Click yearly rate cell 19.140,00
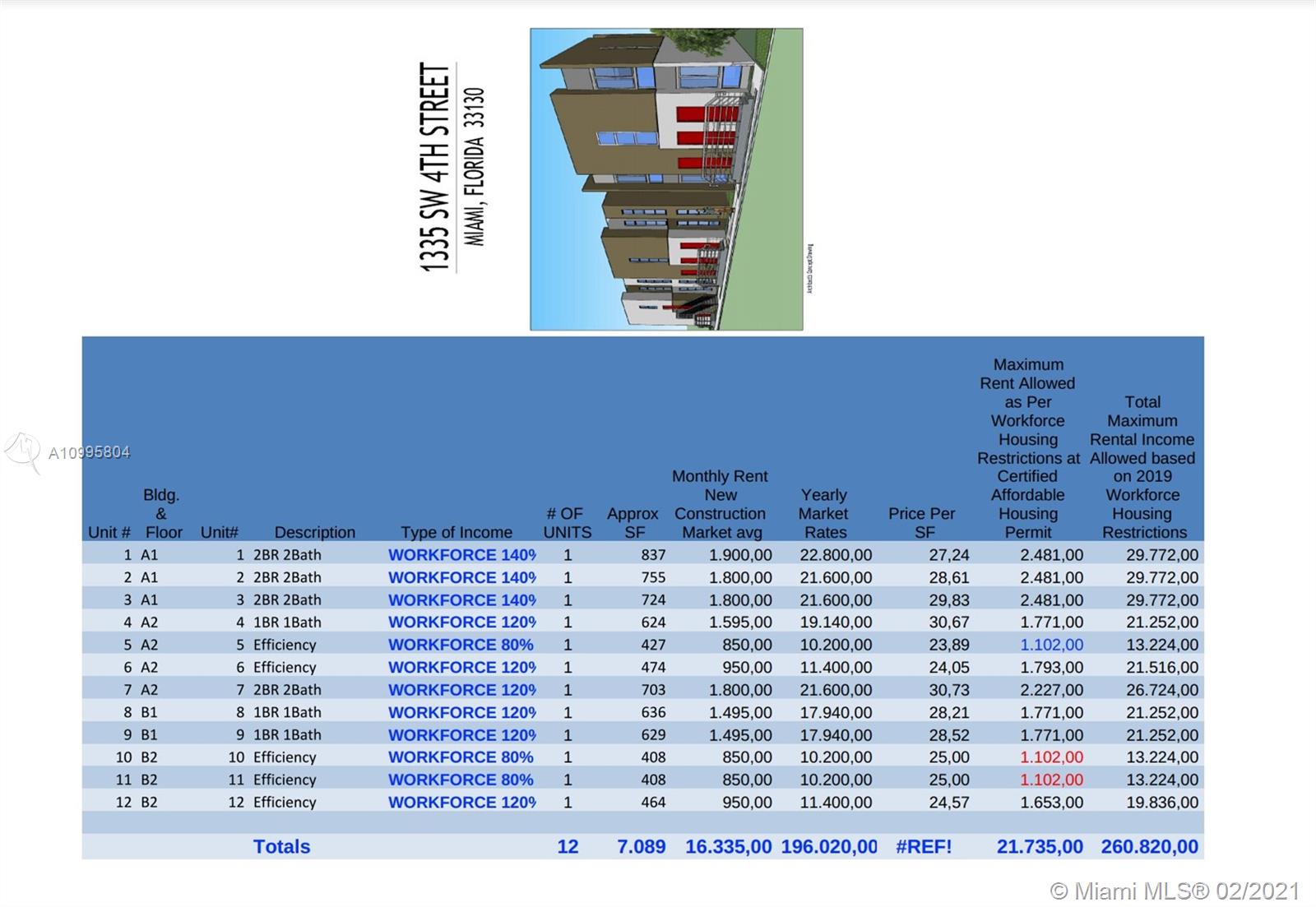The width and height of the screenshot is (1316, 907). 836,622
